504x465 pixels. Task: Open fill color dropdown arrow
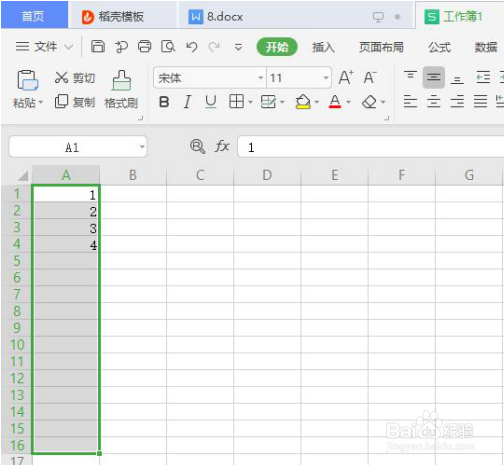point(317,102)
